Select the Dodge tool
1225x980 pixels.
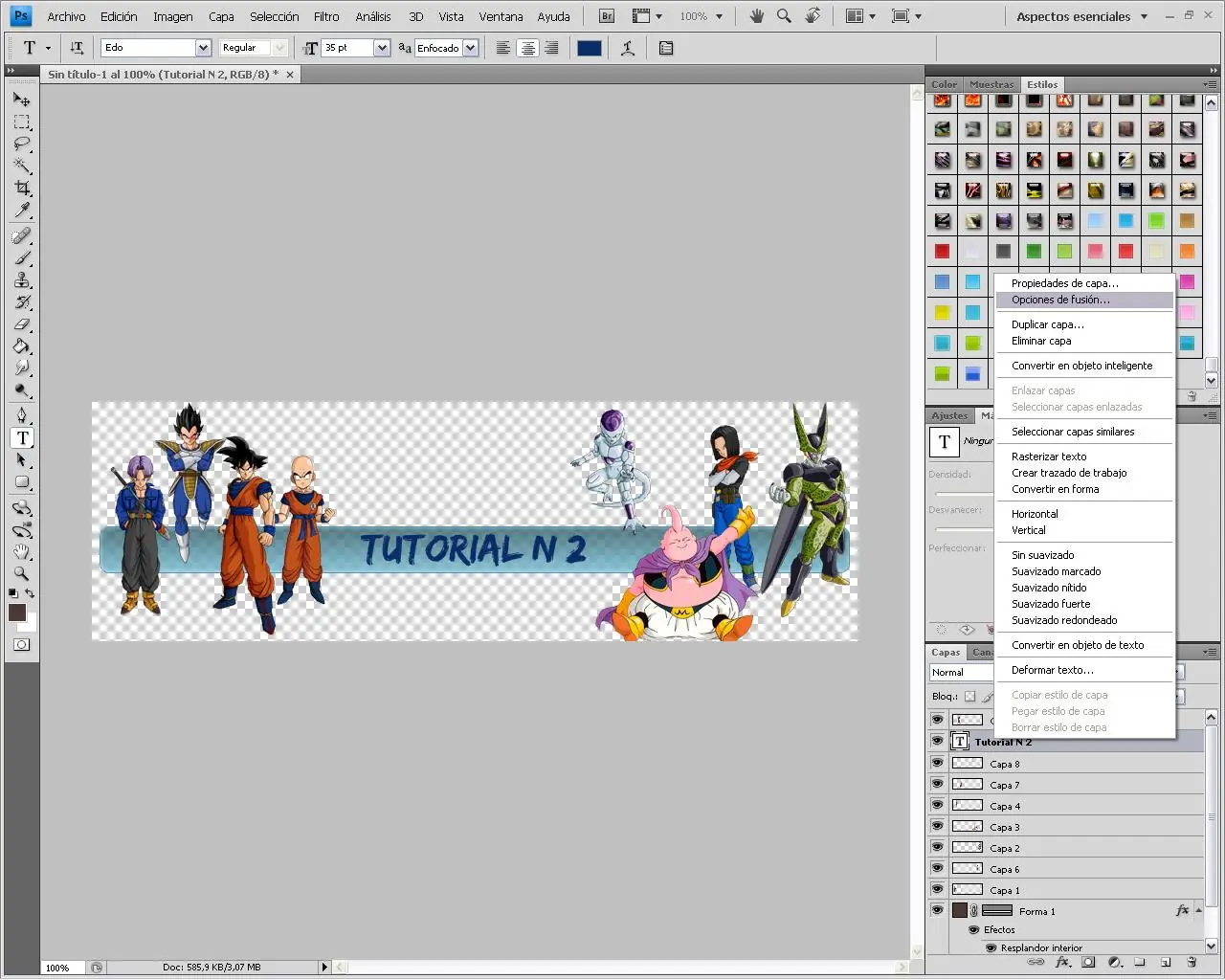click(22, 390)
